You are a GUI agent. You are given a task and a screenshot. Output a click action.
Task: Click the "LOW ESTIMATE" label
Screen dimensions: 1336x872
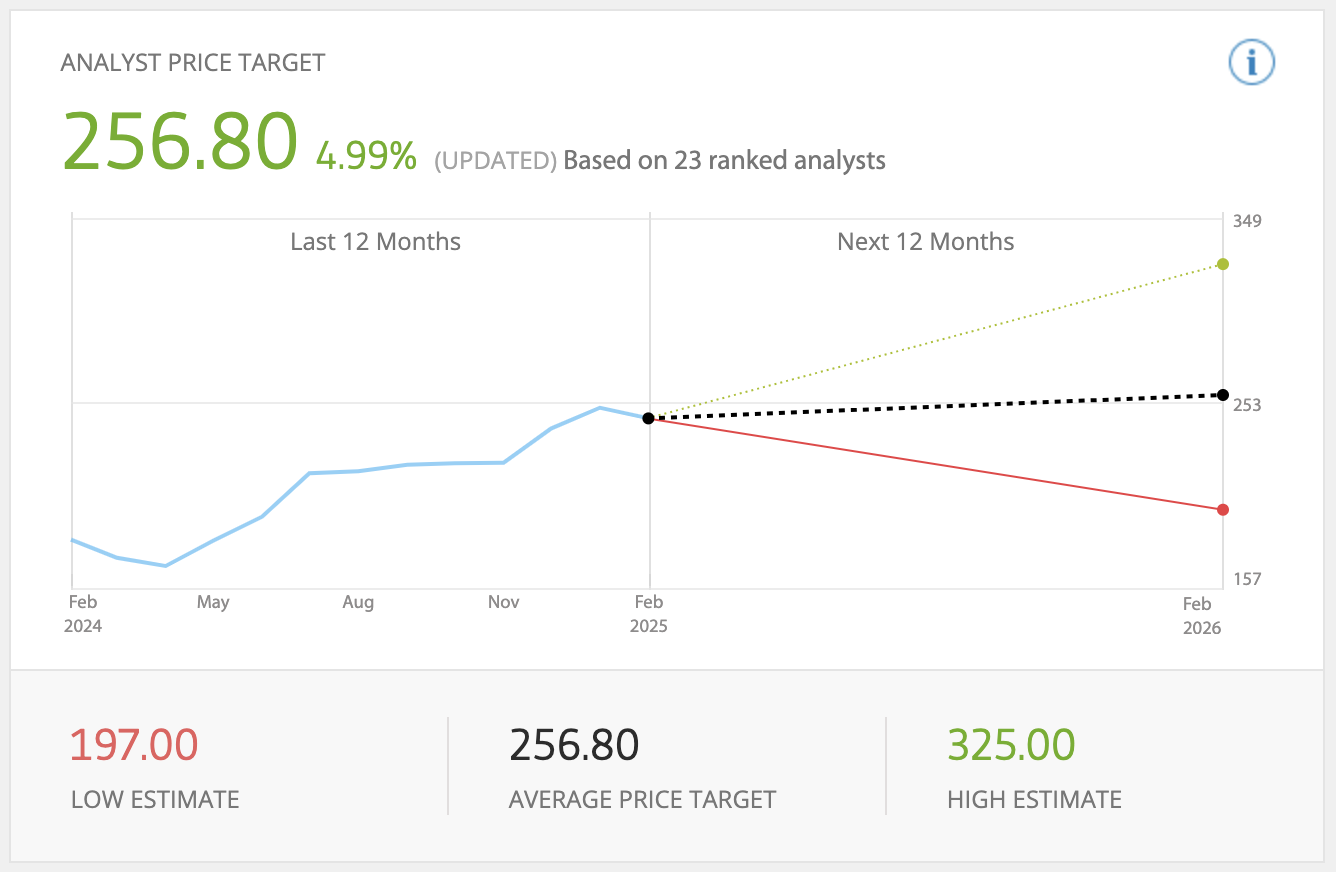click(x=155, y=800)
